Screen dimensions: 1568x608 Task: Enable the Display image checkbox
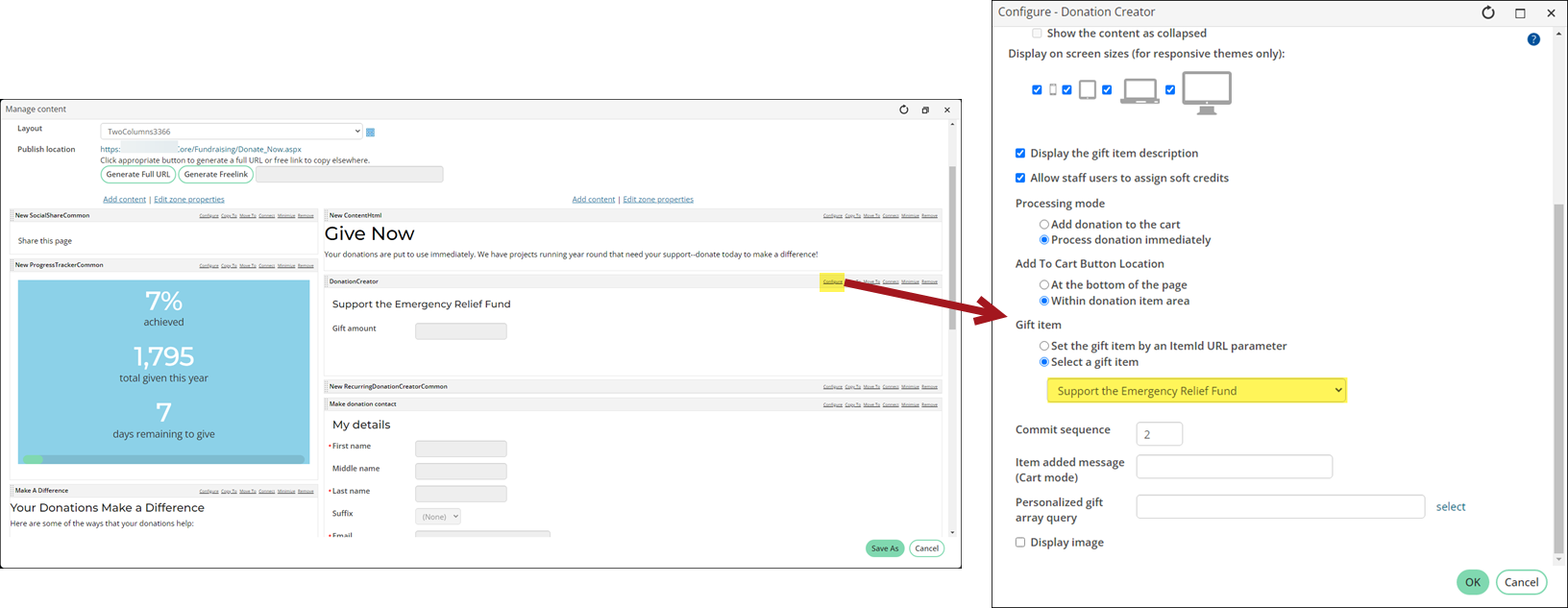1020,543
